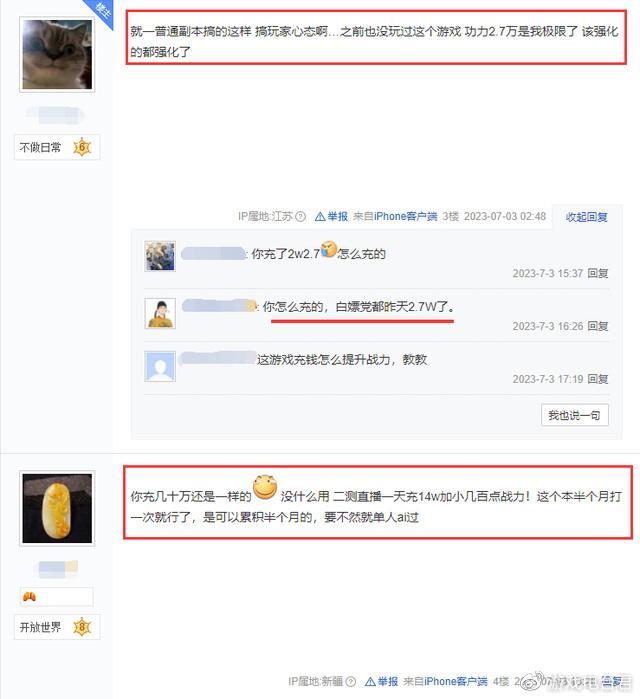640x699 pixels.
Task: Open the first commenter's group photo avatar
Action: point(160,256)
